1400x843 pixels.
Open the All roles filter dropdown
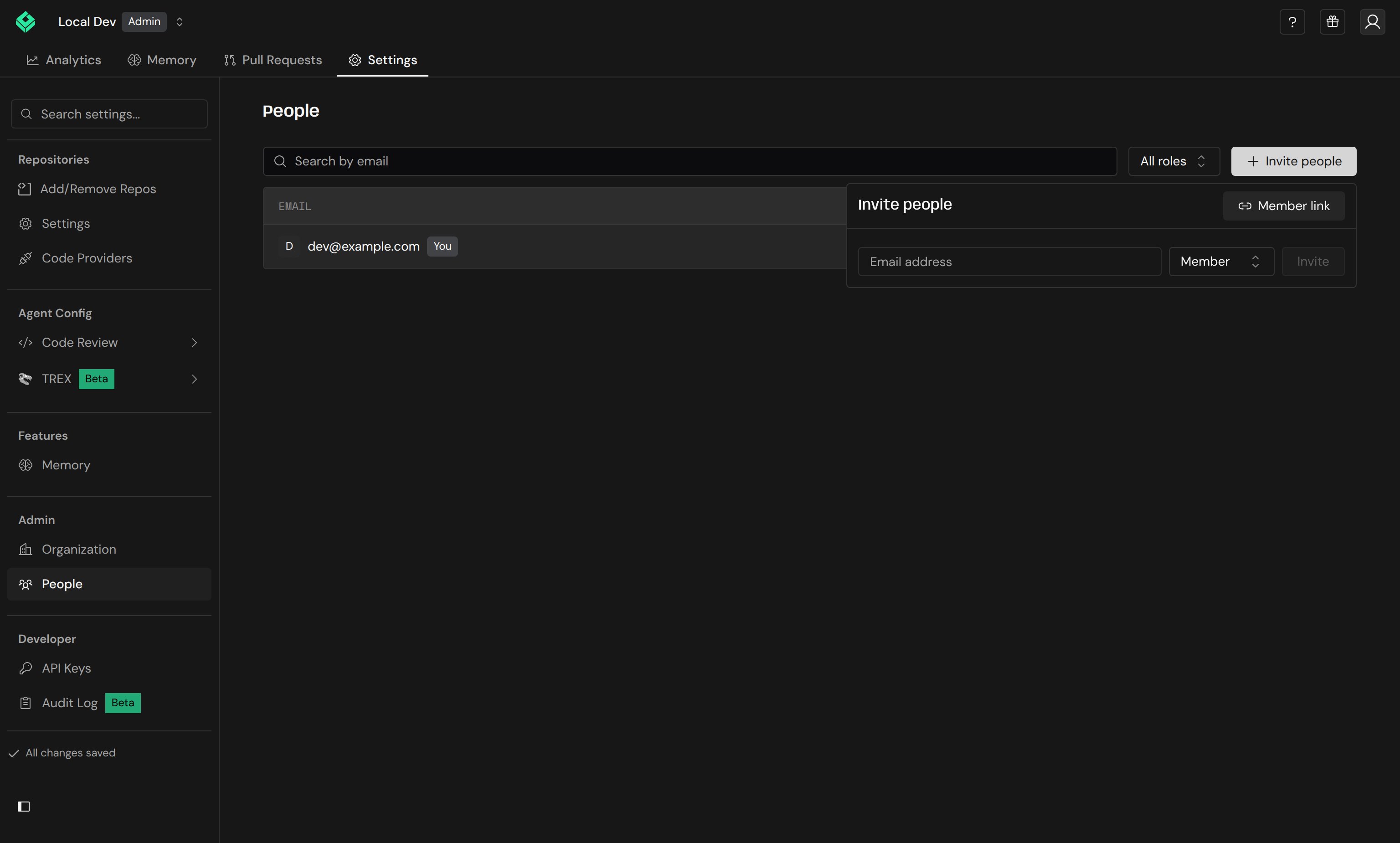click(1174, 161)
